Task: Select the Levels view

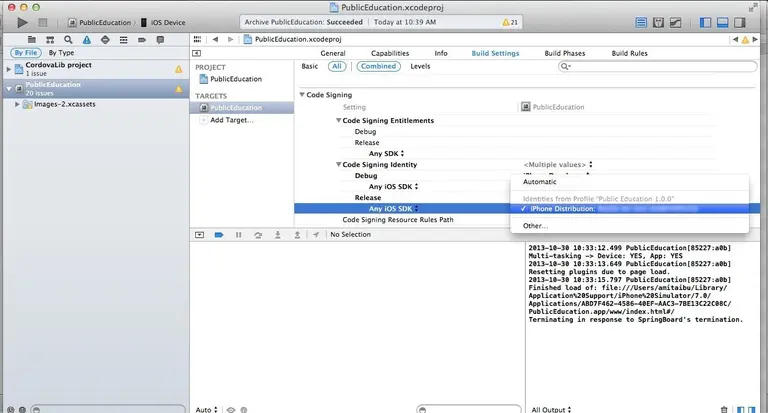Action: (x=420, y=66)
